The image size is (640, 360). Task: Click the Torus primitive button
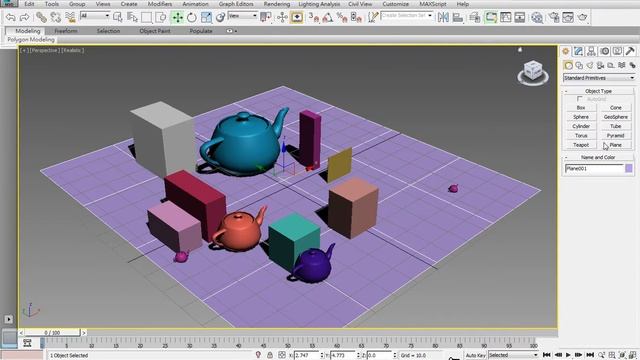(x=581, y=136)
